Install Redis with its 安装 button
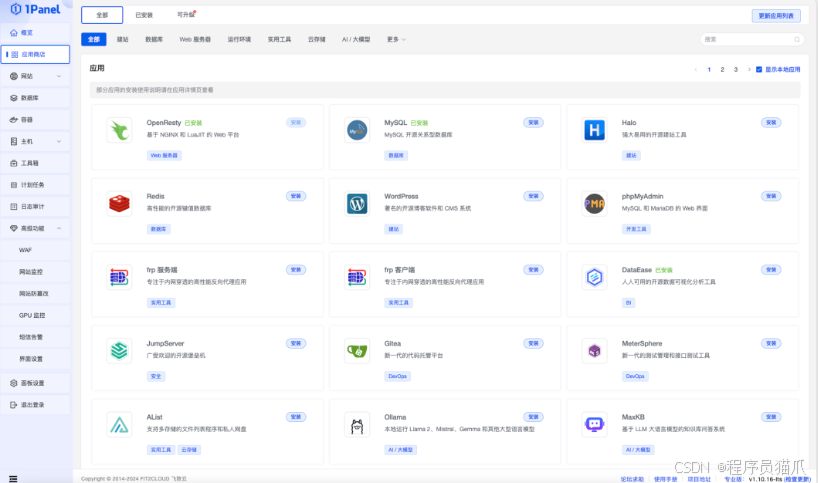 point(296,196)
